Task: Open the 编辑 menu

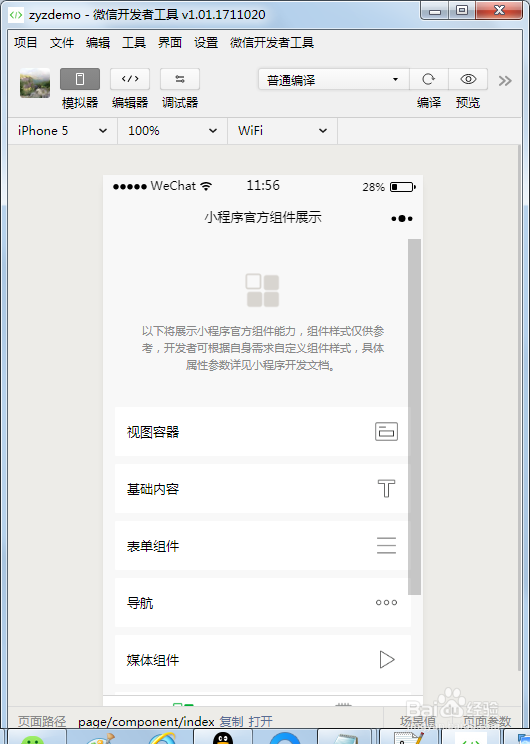Action: point(98,43)
